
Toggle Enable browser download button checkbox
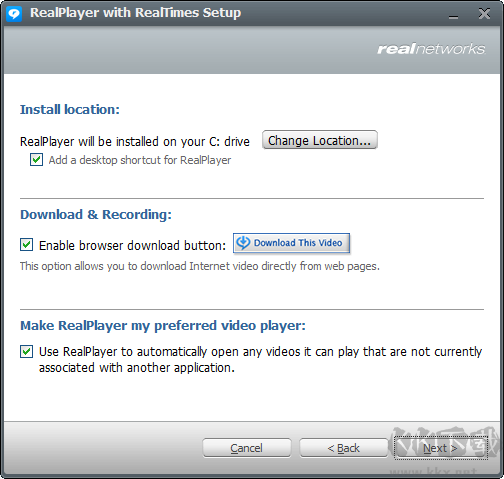pyautogui.click(x=26, y=245)
